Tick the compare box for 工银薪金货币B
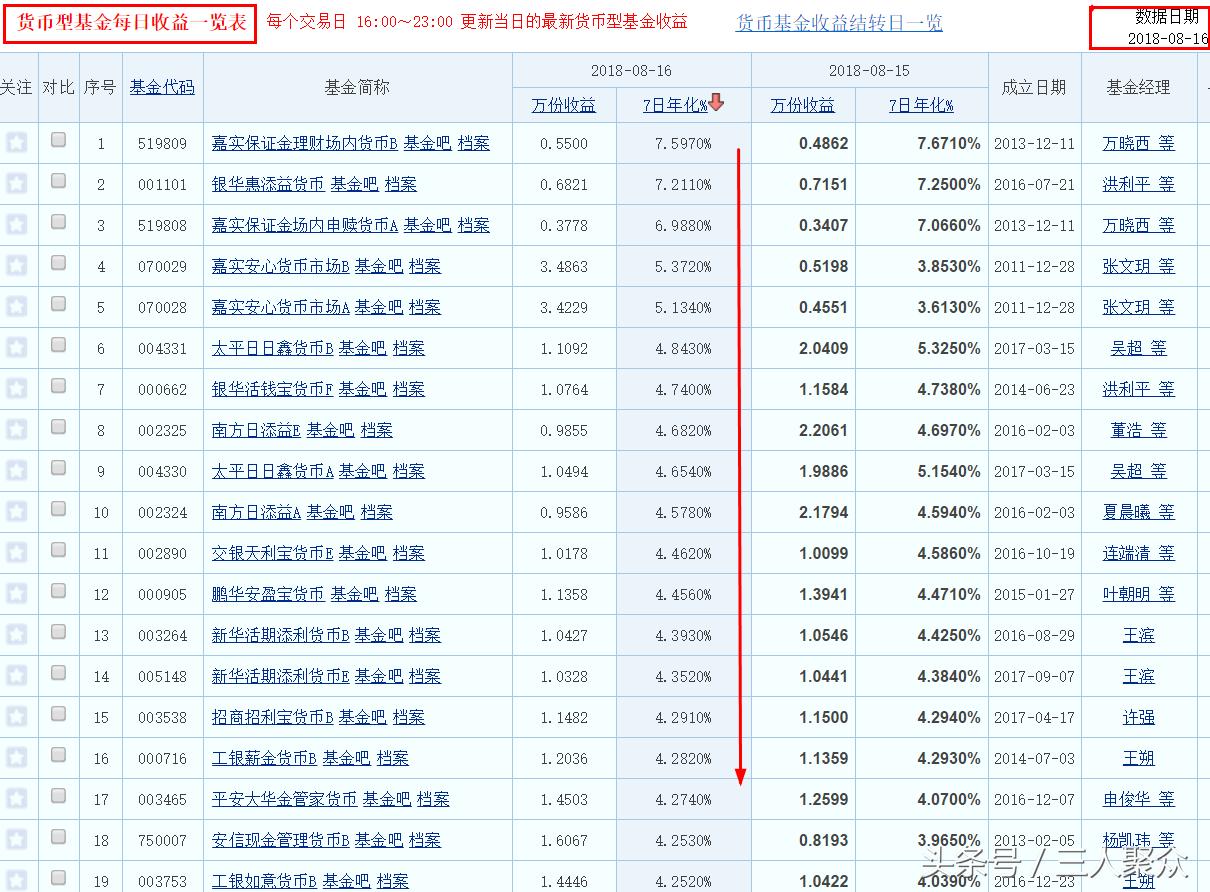This screenshot has height=892, width=1210. point(58,758)
